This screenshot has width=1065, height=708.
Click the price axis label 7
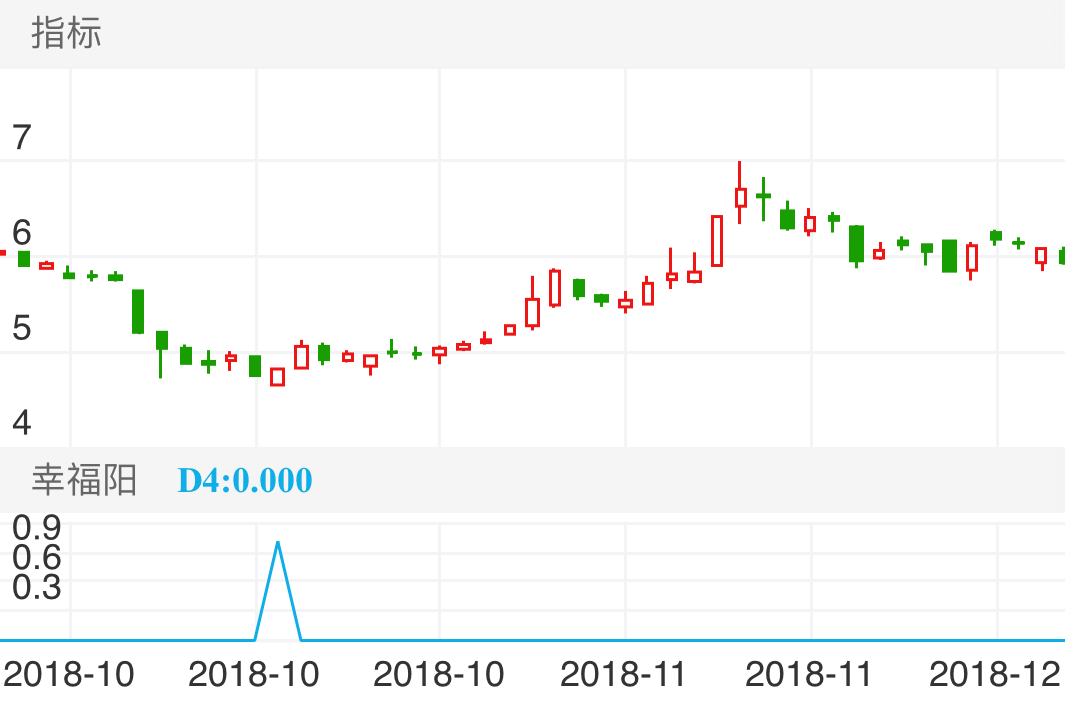(x=21, y=138)
